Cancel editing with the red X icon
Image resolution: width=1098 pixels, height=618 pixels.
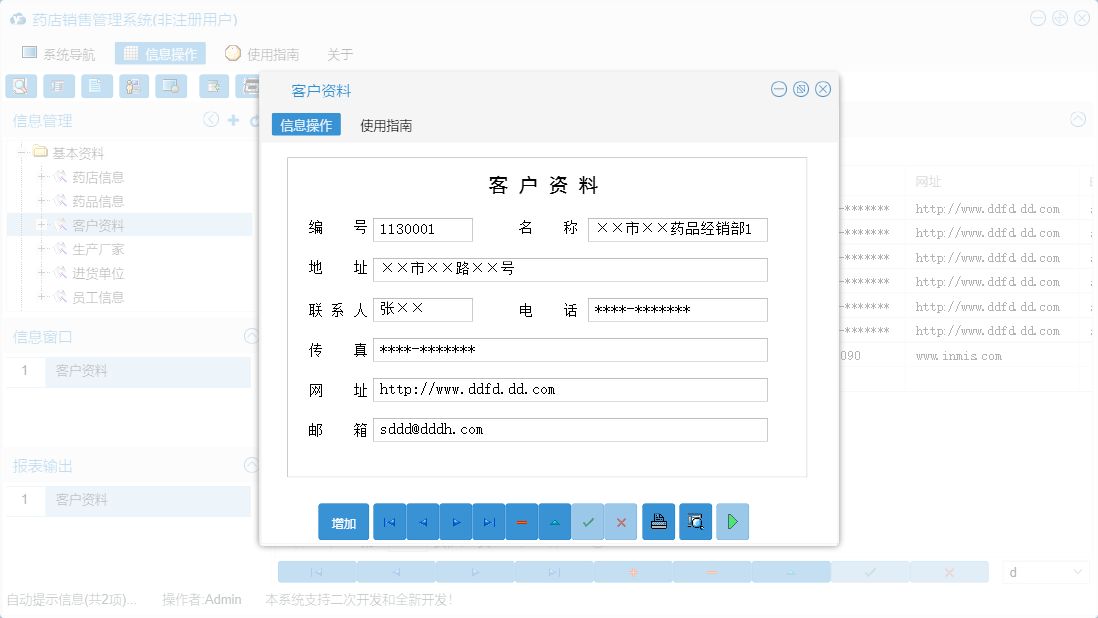click(621, 521)
